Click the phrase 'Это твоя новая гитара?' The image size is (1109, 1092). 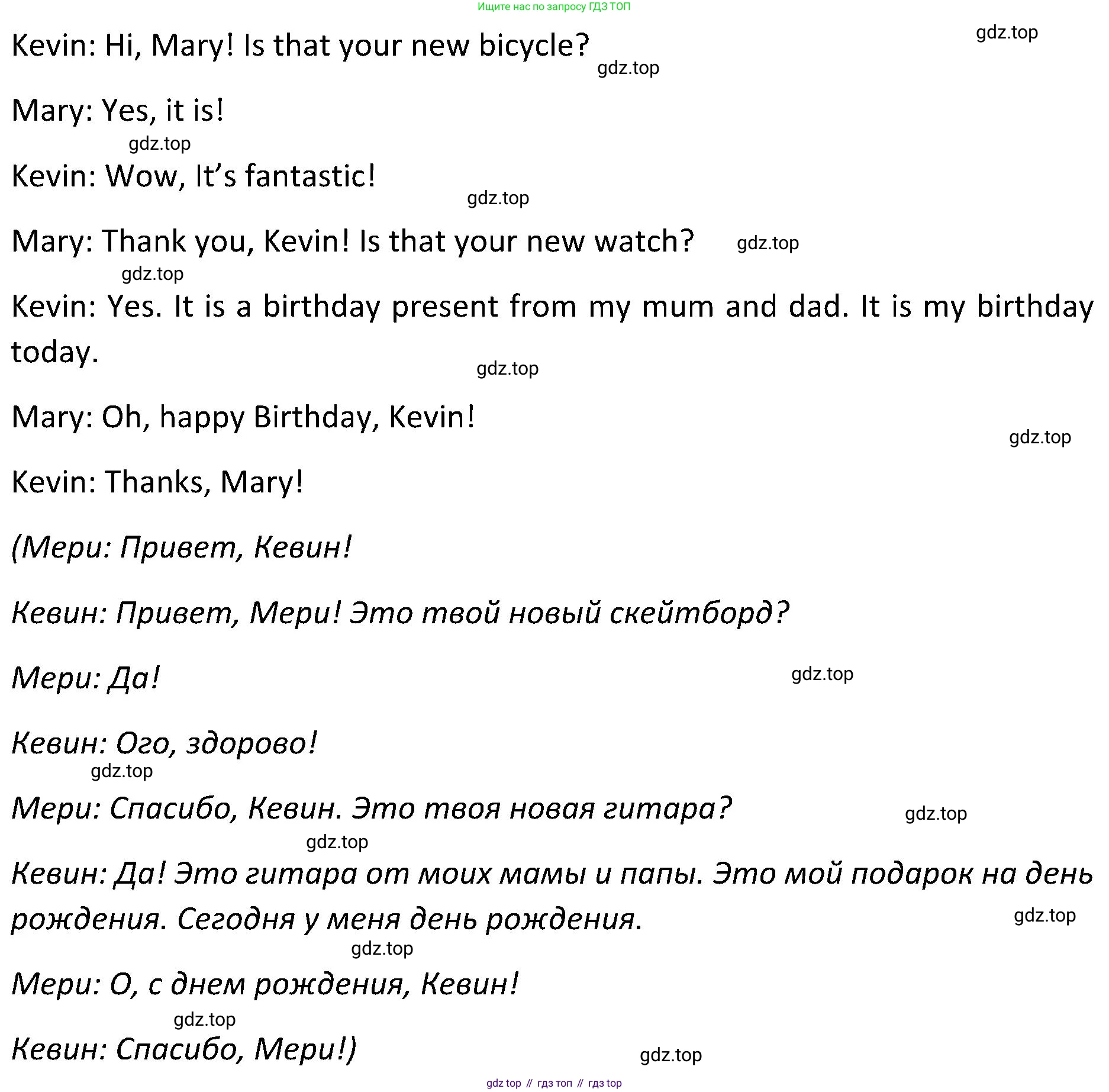[542, 809]
